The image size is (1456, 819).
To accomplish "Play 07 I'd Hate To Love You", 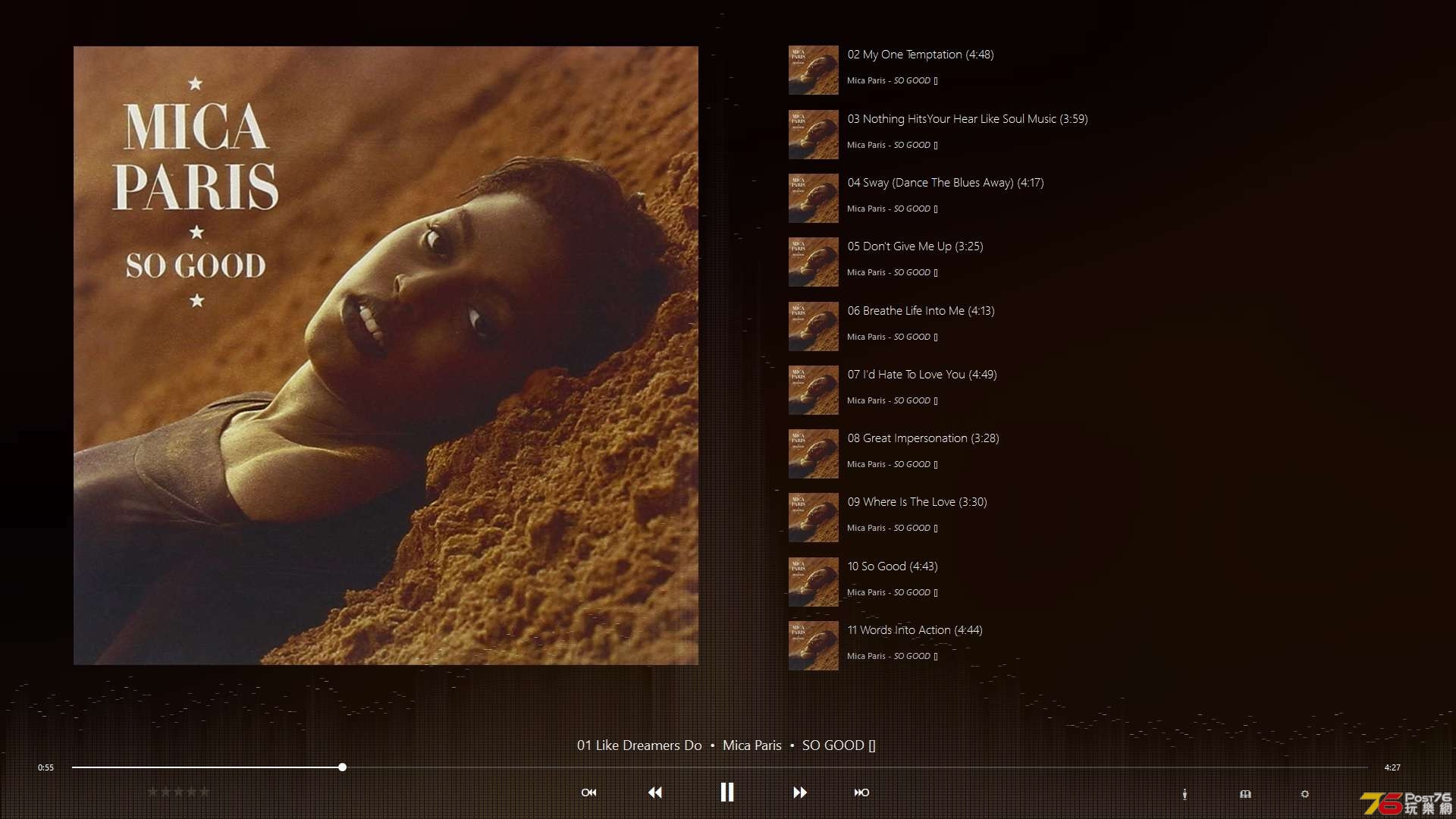I will (922, 375).
